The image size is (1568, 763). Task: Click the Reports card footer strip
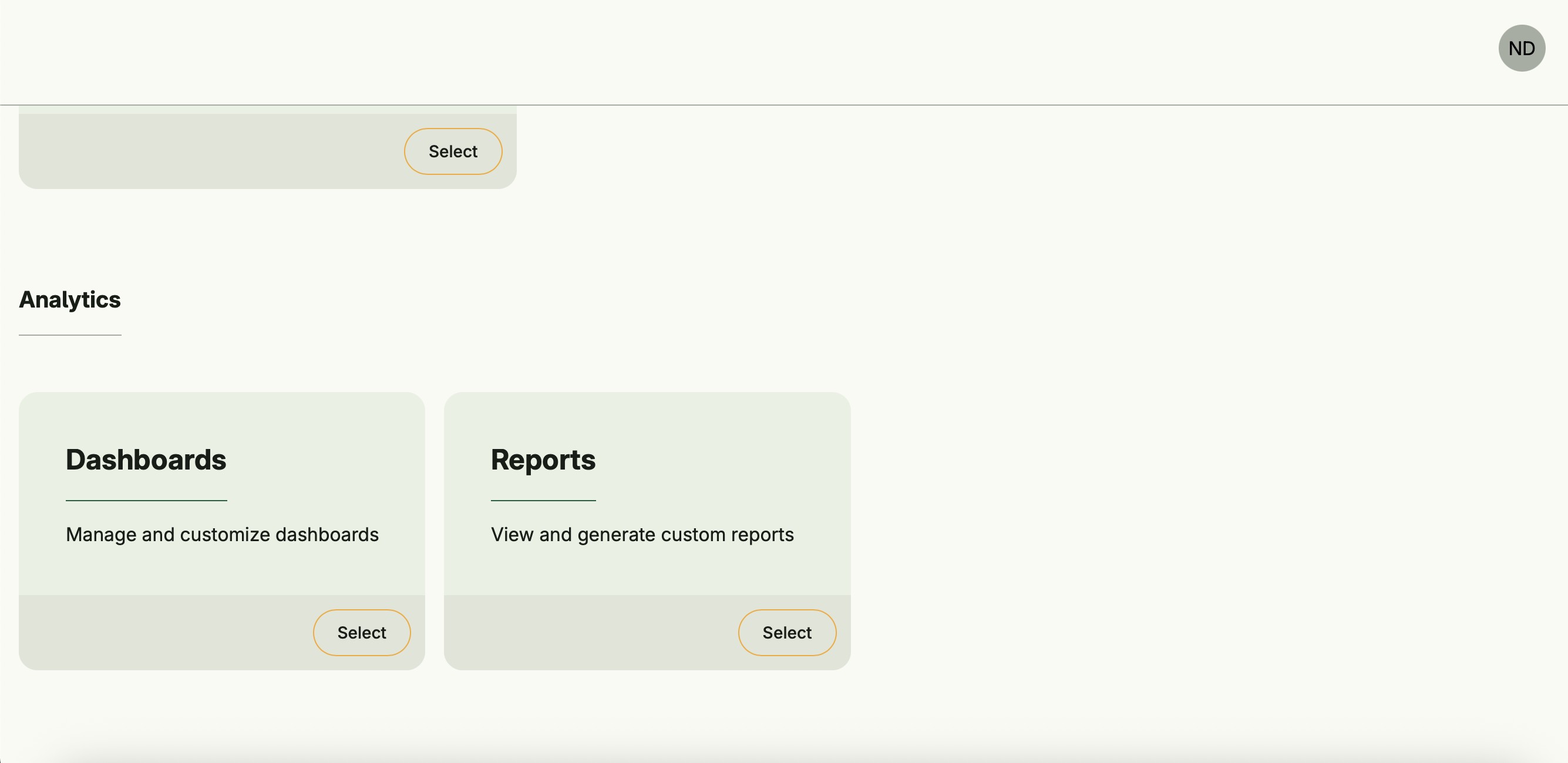[x=590, y=633]
